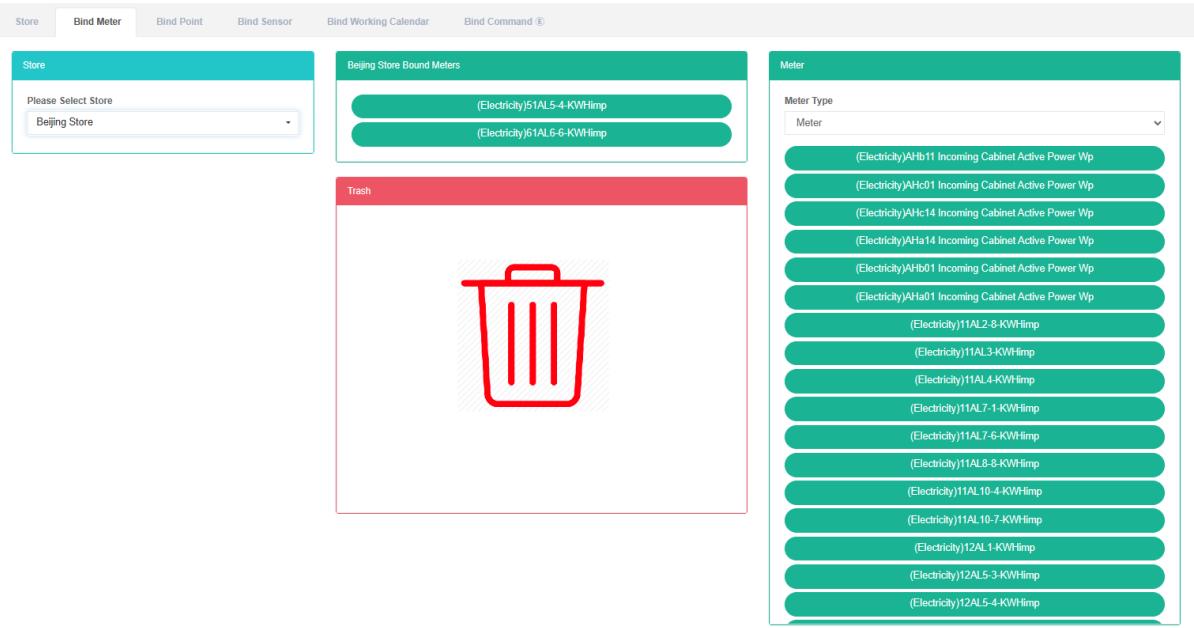The height and width of the screenshot is (628, 1194).
Task: Click AHb11 Incoming Cabinet Active Power meter
Action: (x=974, y=158)
